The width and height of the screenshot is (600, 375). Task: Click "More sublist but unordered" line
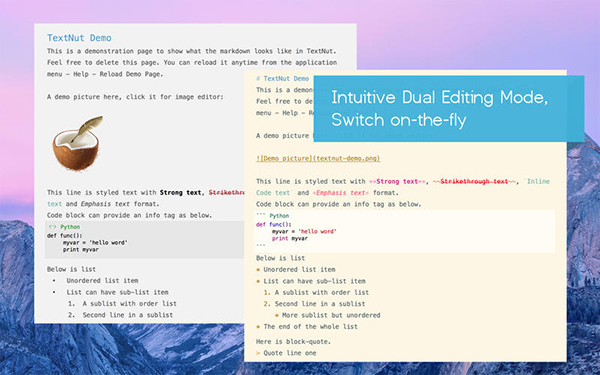point(328,316)
